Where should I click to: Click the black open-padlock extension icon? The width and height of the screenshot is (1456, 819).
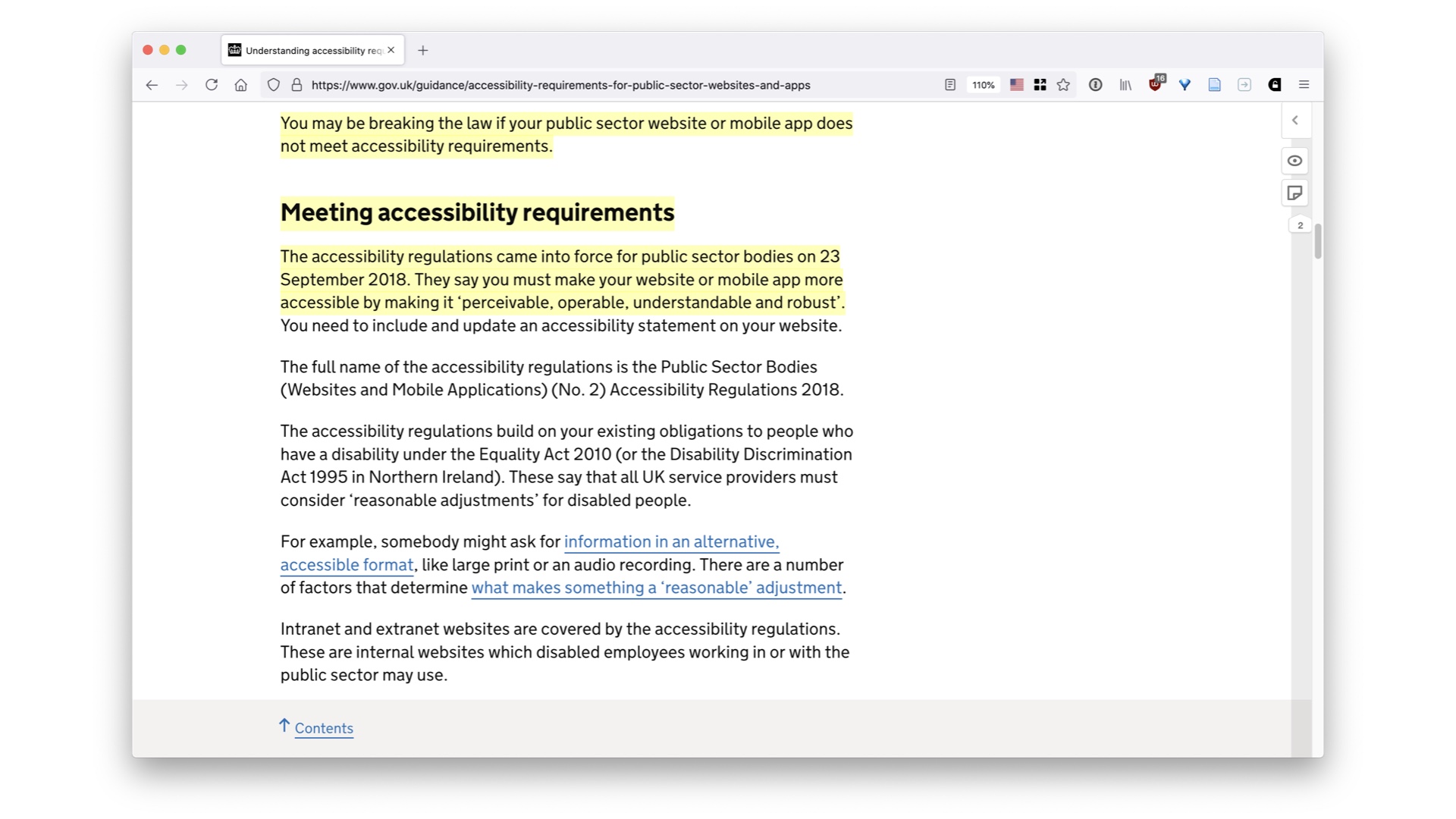click(x=1275, y=85)
